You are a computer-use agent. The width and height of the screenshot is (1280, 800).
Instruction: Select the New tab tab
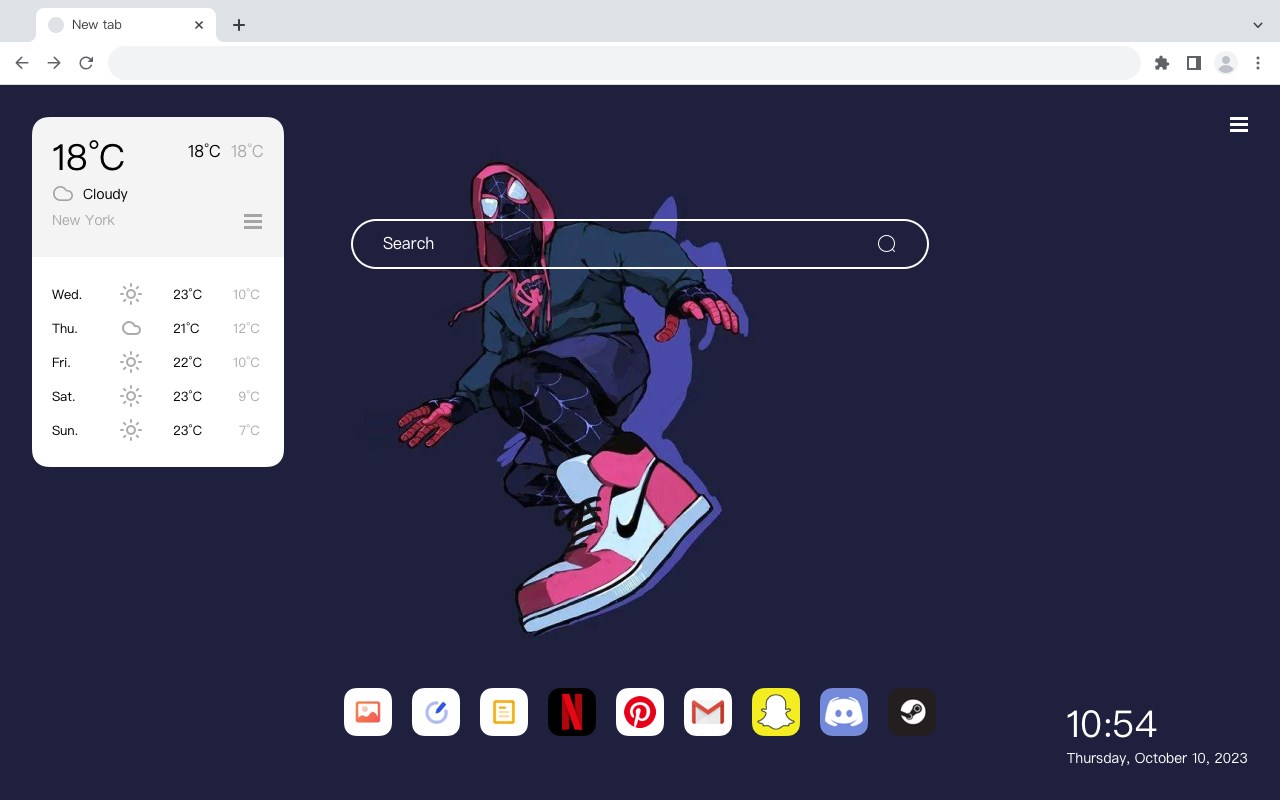point(126,25)
